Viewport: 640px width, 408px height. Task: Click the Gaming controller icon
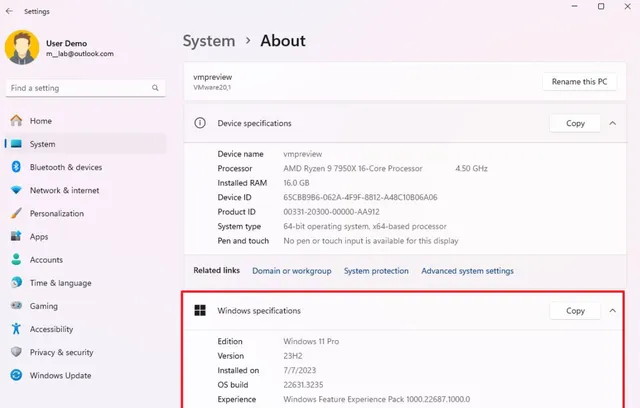pyautogui.click(x=16, y=305)
